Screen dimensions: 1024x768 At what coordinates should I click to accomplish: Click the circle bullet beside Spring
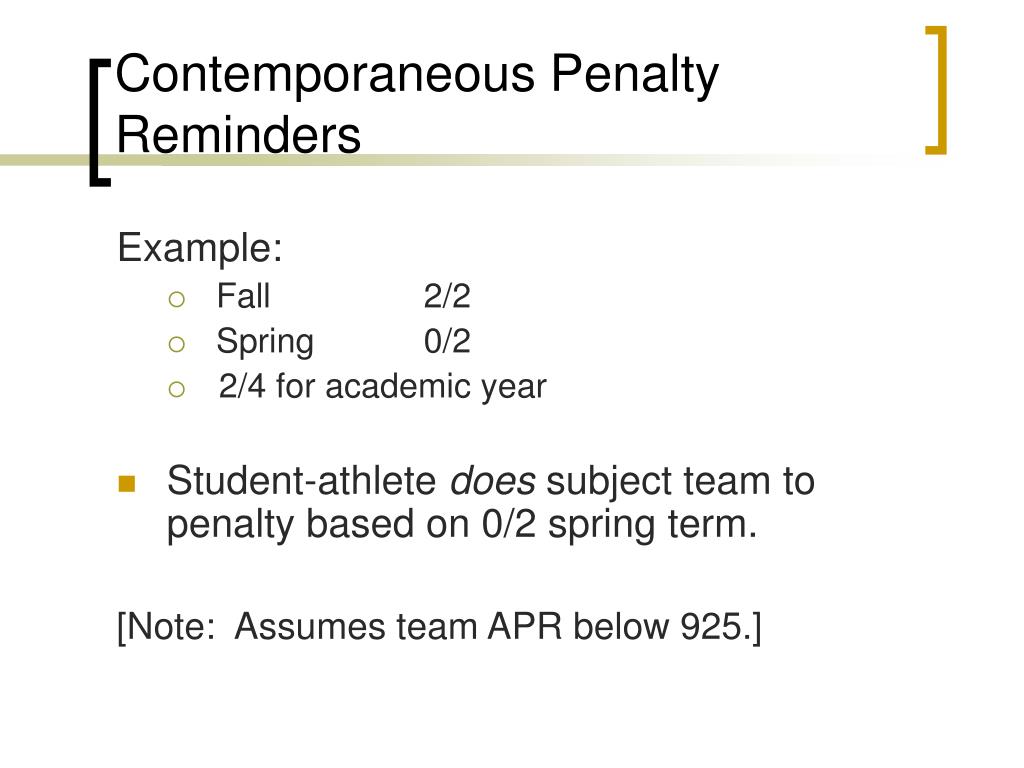point(176,344)
